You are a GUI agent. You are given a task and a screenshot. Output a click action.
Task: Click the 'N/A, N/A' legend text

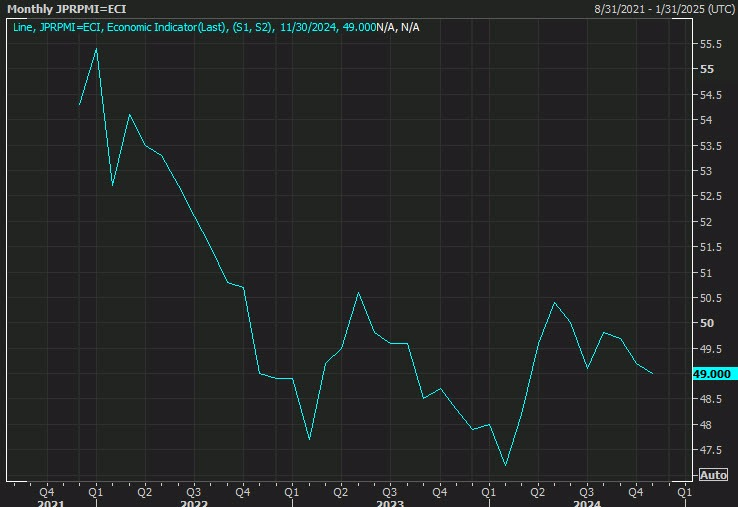click(x=398, y=27)
